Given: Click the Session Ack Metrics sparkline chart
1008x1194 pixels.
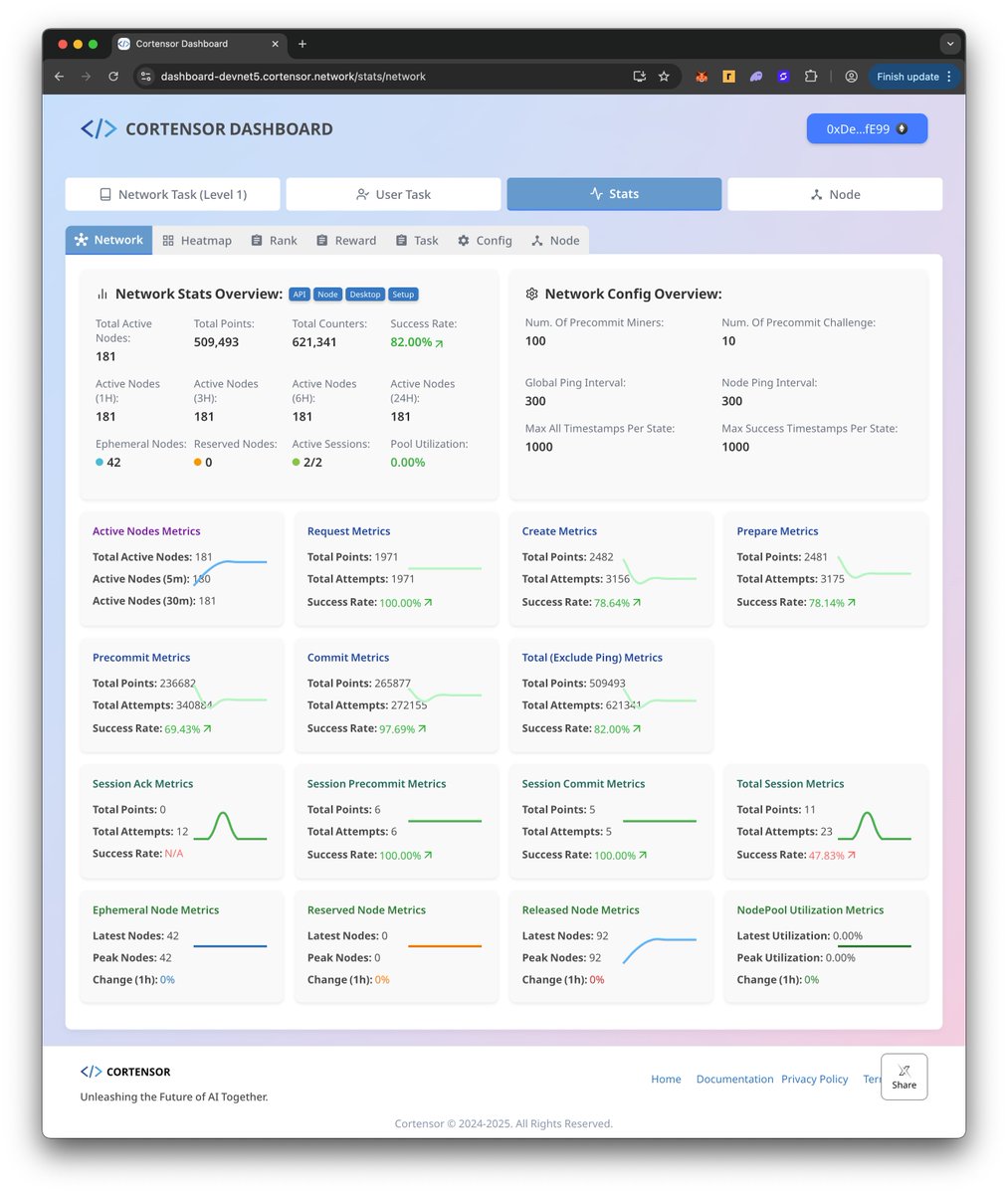Looking at the screenshot, I should (x=231, y=826).
